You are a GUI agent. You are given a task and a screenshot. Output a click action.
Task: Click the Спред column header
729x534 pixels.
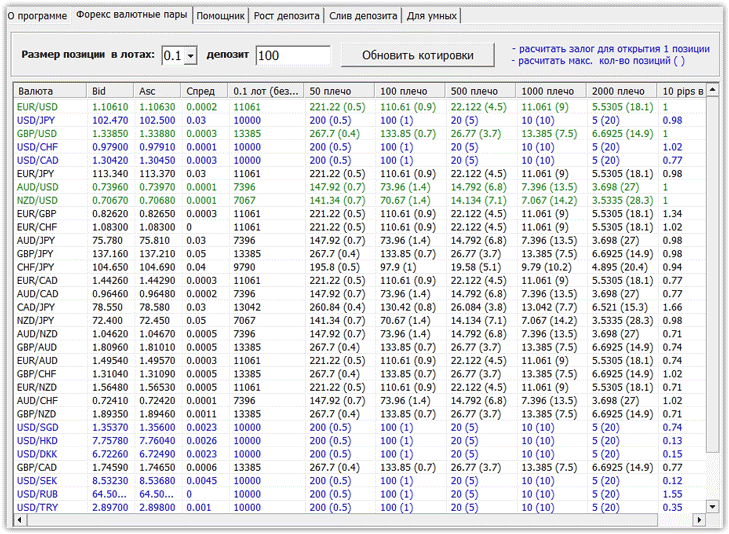pos(205,91)
